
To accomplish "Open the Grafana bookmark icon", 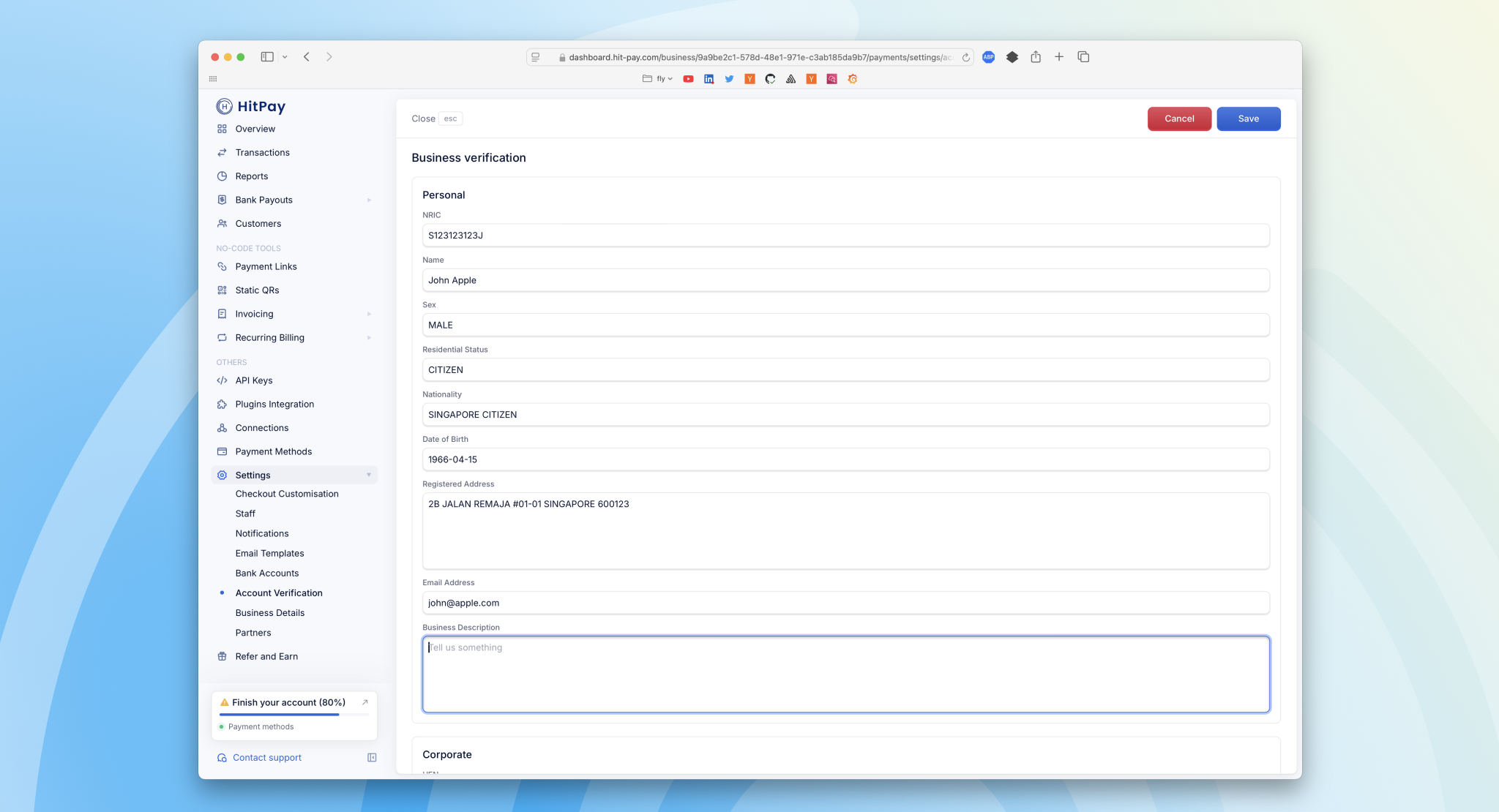I will (853, 79).
